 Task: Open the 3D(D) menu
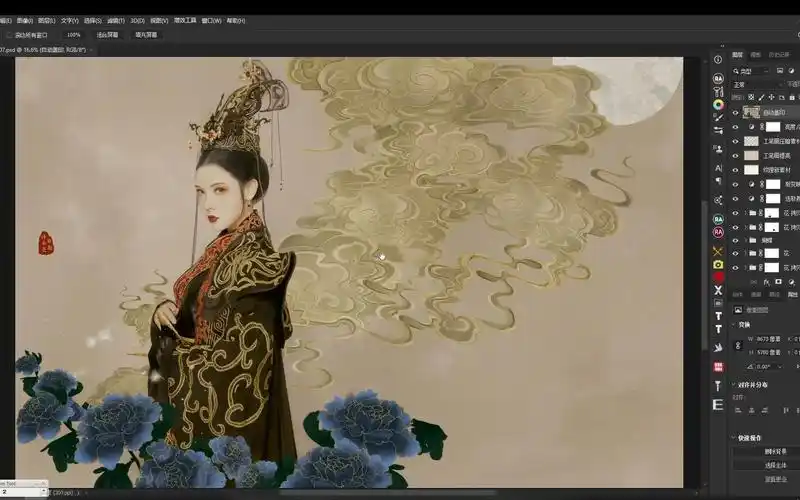tap(137, 21)
